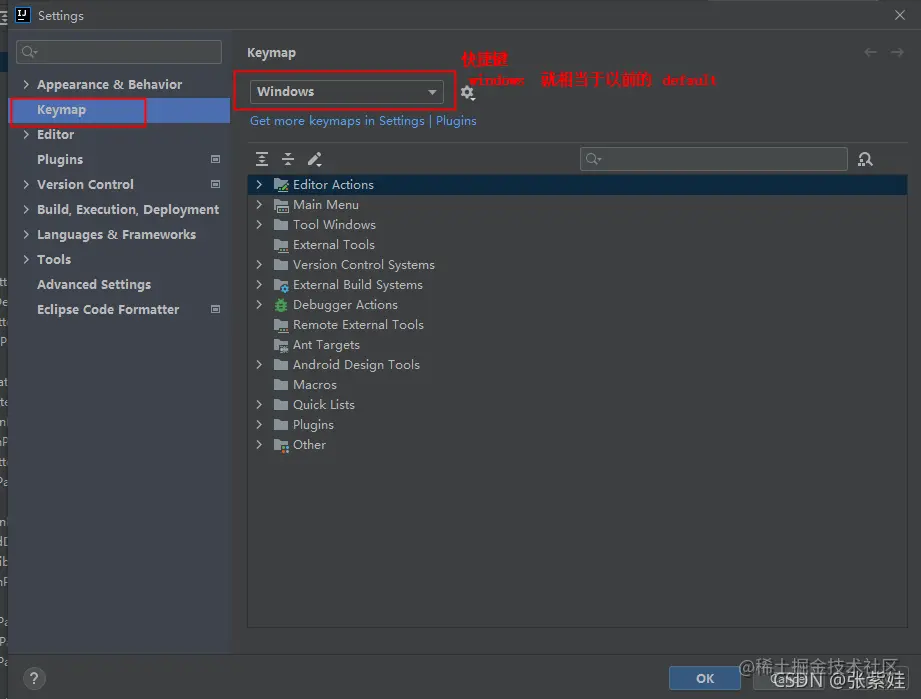This screenshot has width=921, height=699.
Task: Click the Collapse All toolbar icon
Action: point(288,159)
